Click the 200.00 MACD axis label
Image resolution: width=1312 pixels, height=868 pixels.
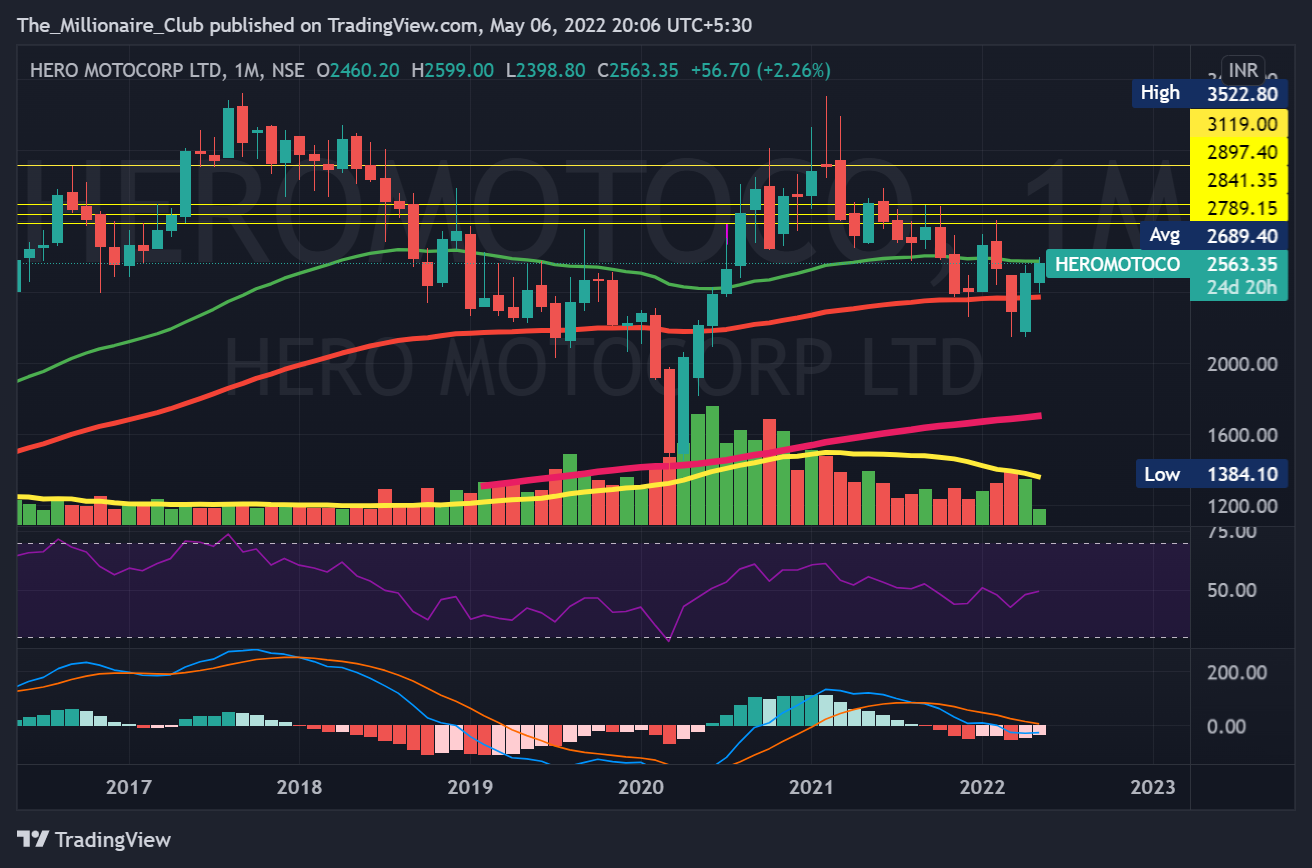(x=1237, y=673)
